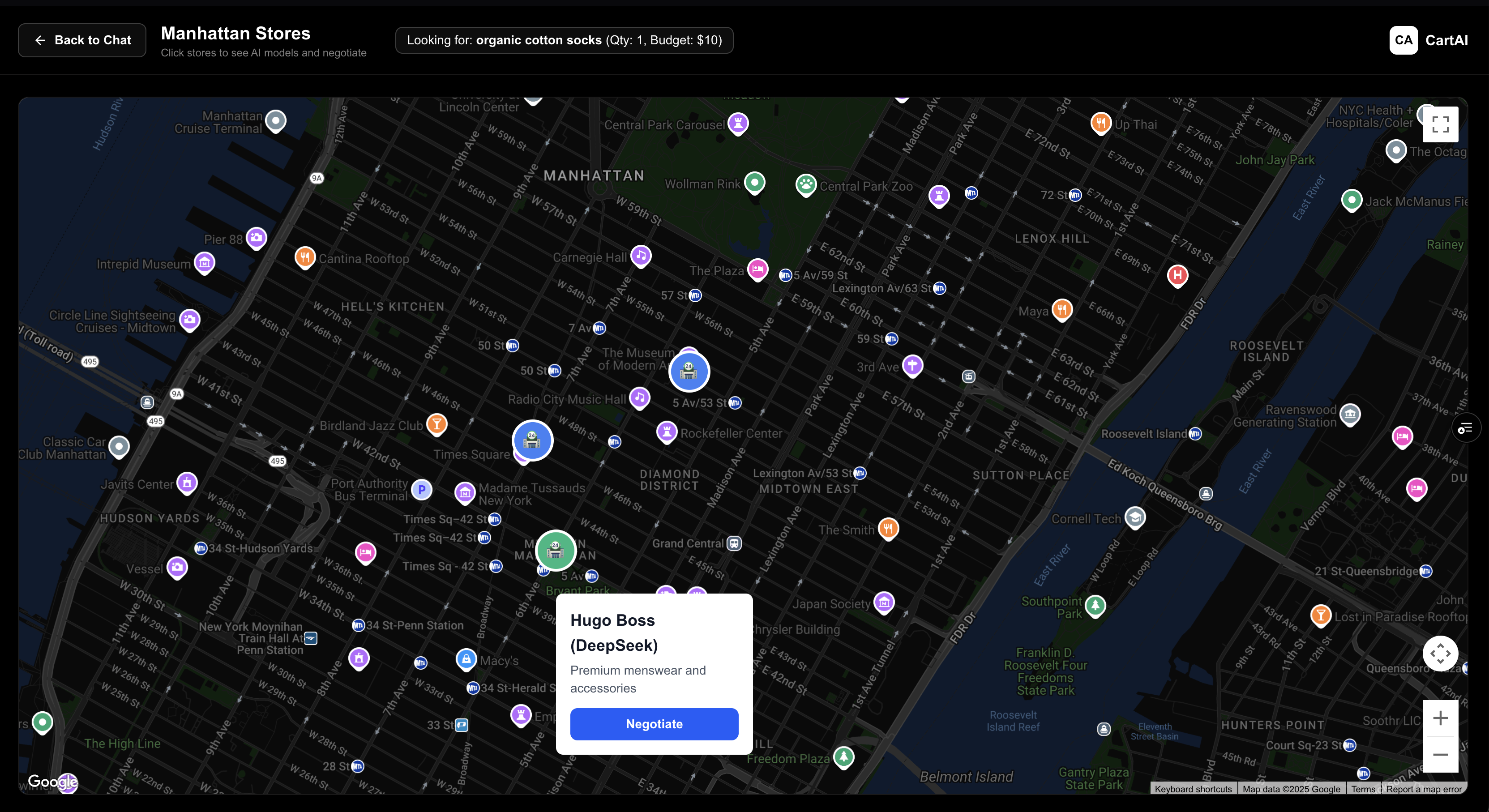
Task: Click the green store marker near Bryant Park
Action: click(556, 550)
